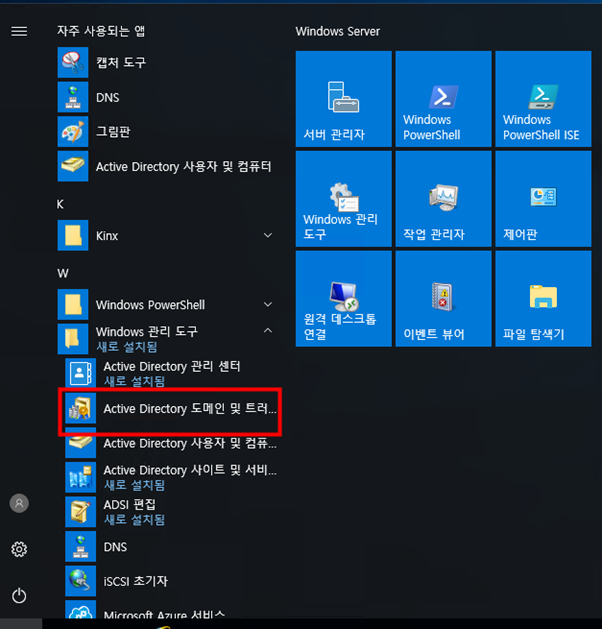Launch the 캡처 도구 snipping tool icon
602x629 pixels.
pyautogui.click(x=73, y=62)
